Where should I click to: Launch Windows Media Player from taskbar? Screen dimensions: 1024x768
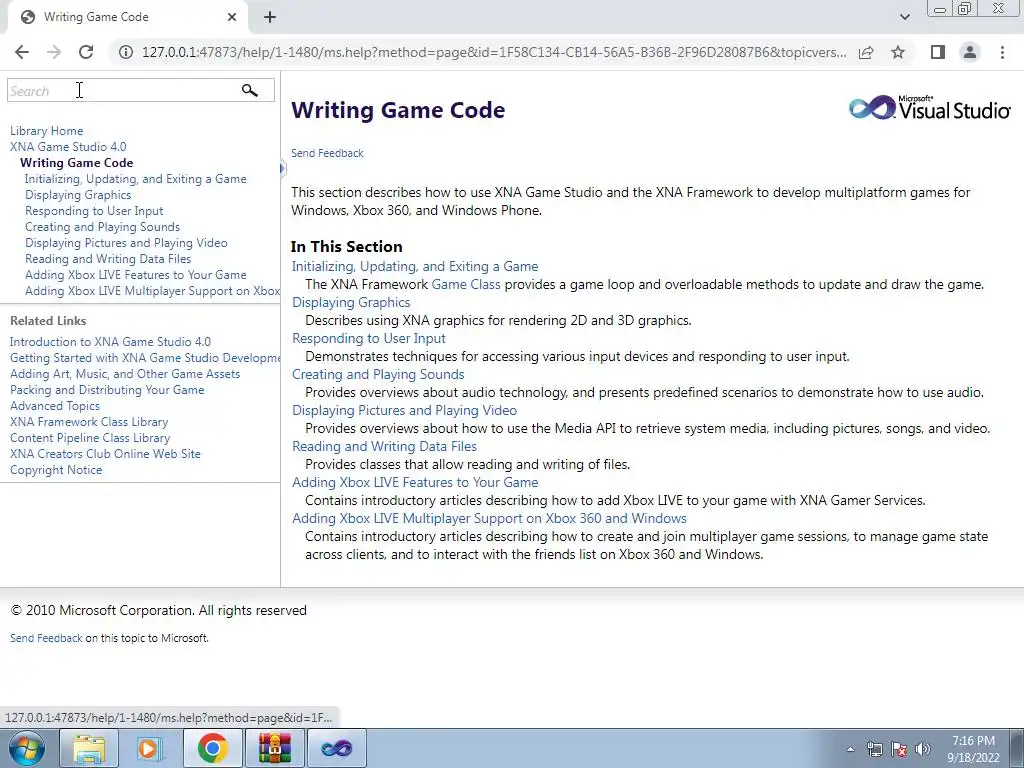(x=150, y=748)
